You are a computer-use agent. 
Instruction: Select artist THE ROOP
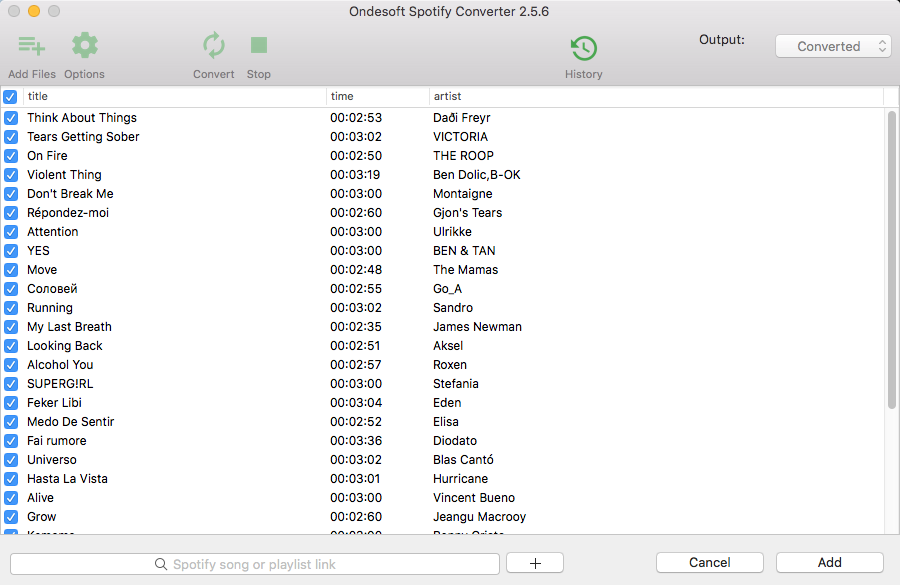463,156
